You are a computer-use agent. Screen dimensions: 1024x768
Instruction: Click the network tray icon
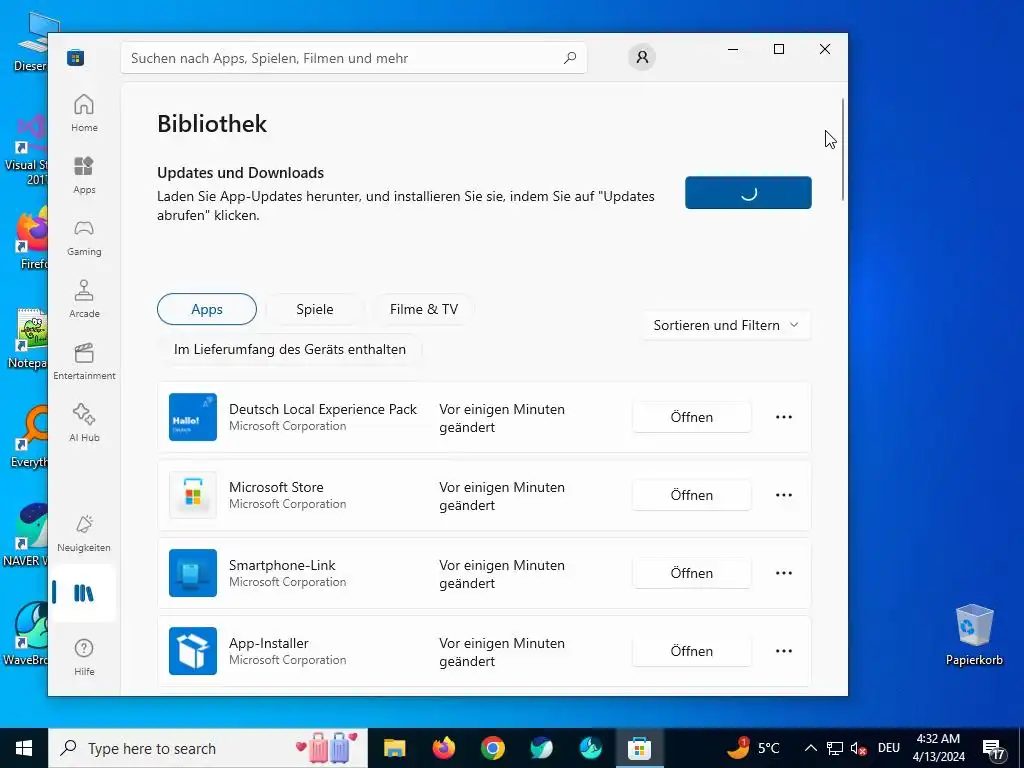coord(835,748)
